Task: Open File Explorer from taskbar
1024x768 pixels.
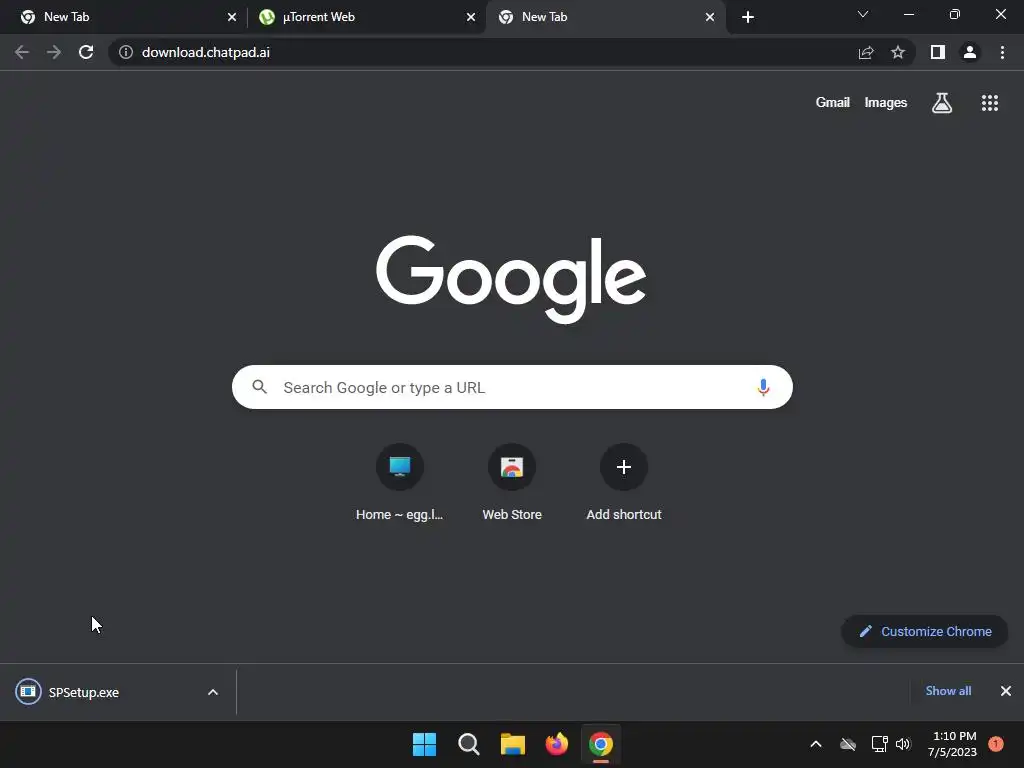Action: click(x=513, y=744)
